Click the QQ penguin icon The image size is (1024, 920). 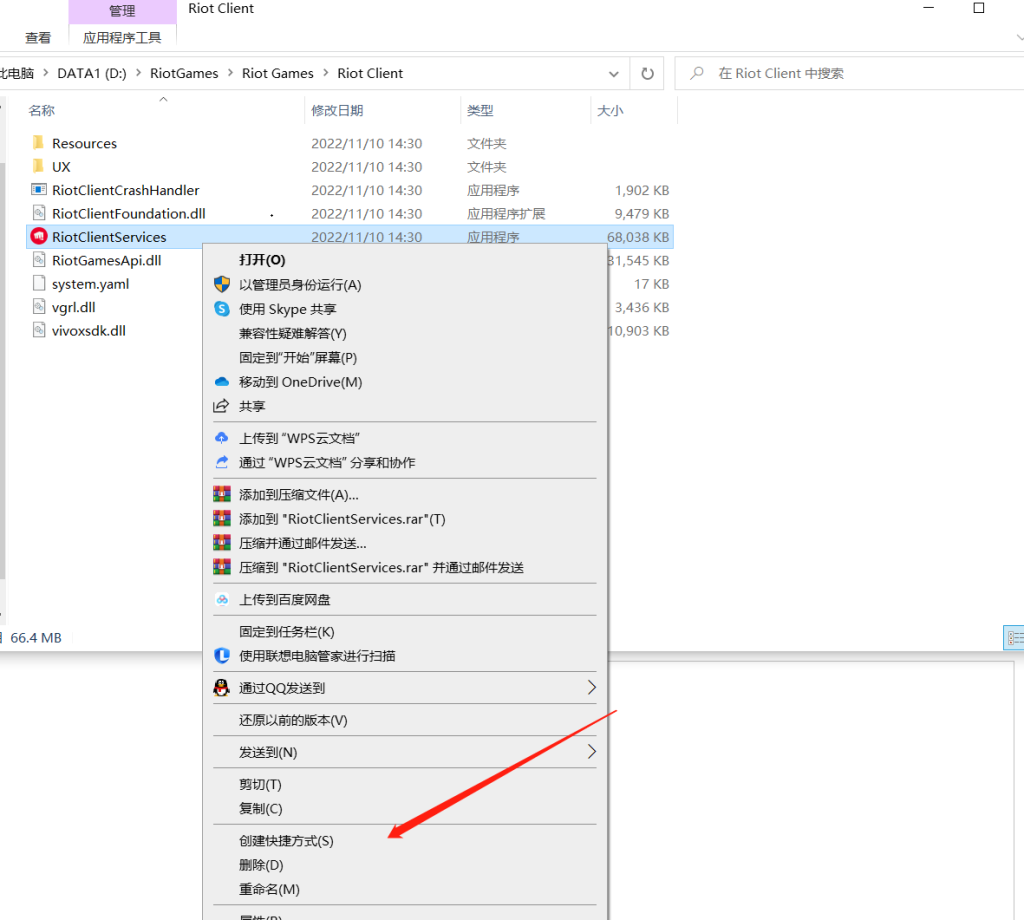(x=222, y=688)
